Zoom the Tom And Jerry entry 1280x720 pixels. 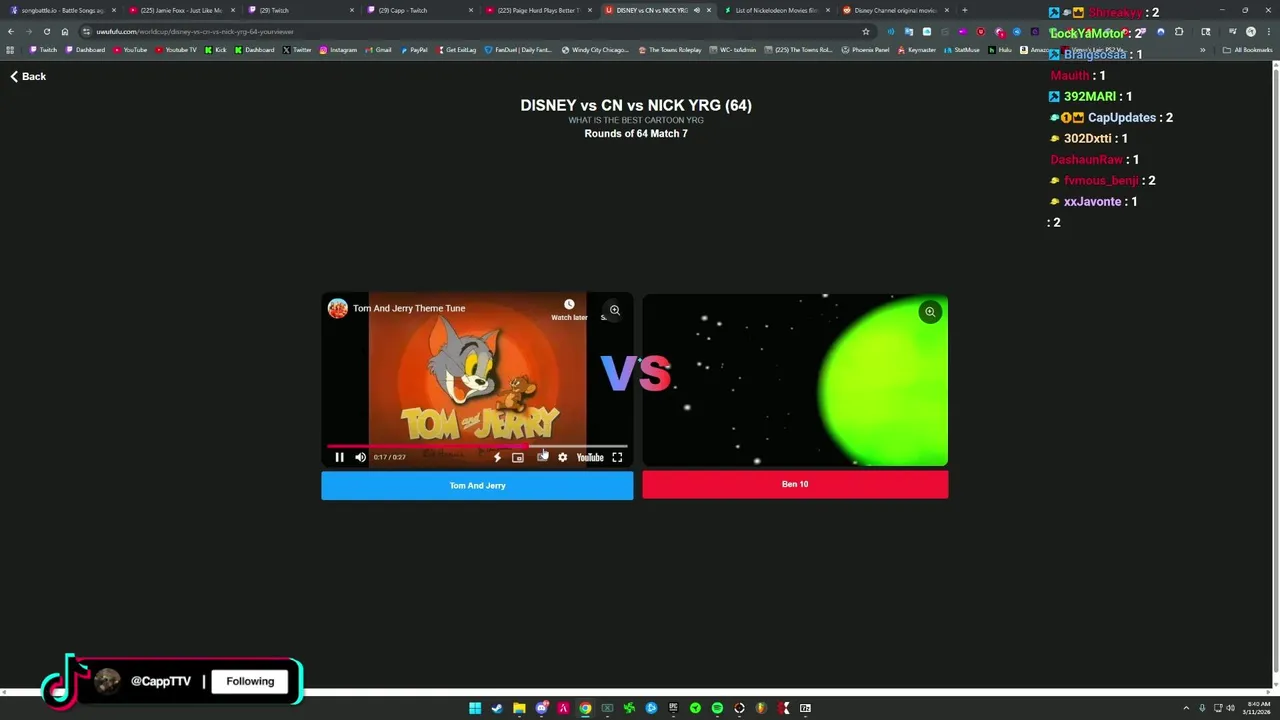click(615, 310)
